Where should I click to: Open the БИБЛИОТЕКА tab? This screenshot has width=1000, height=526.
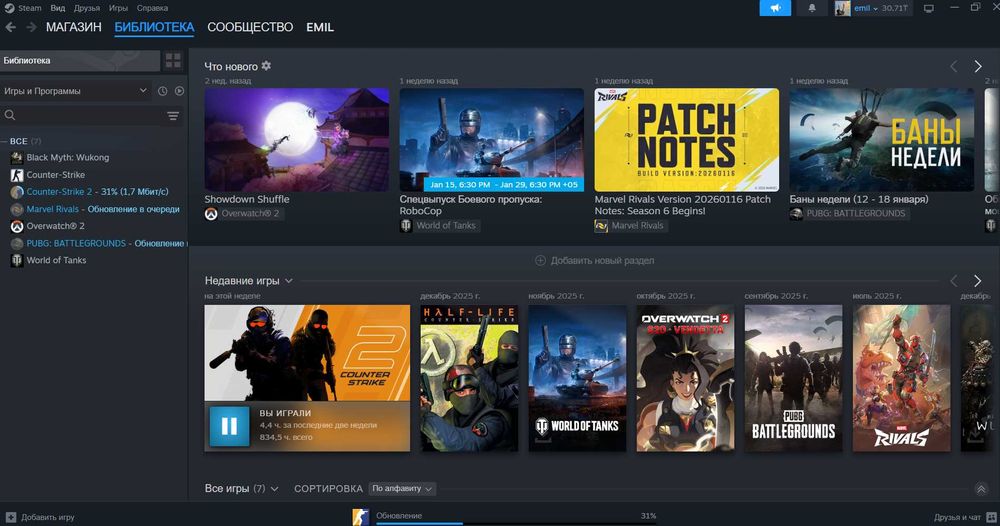[154, 27]
